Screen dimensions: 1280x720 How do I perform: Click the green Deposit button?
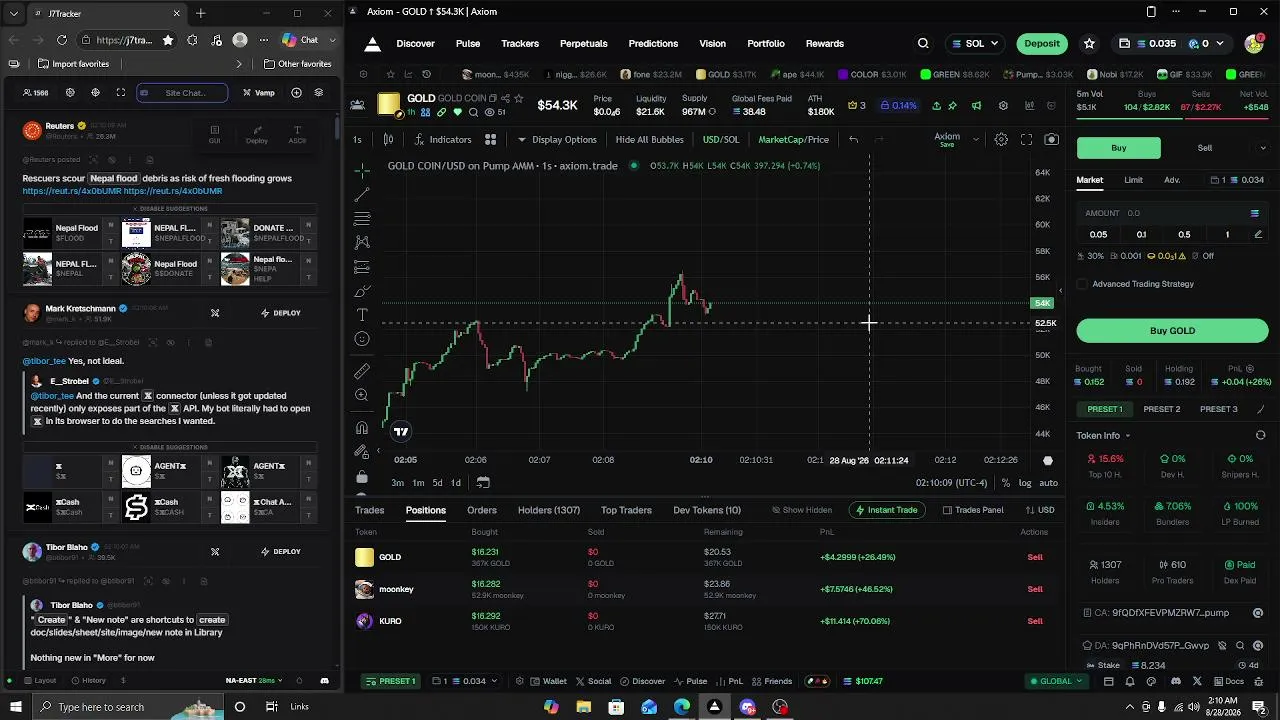tap(1042, 44)
